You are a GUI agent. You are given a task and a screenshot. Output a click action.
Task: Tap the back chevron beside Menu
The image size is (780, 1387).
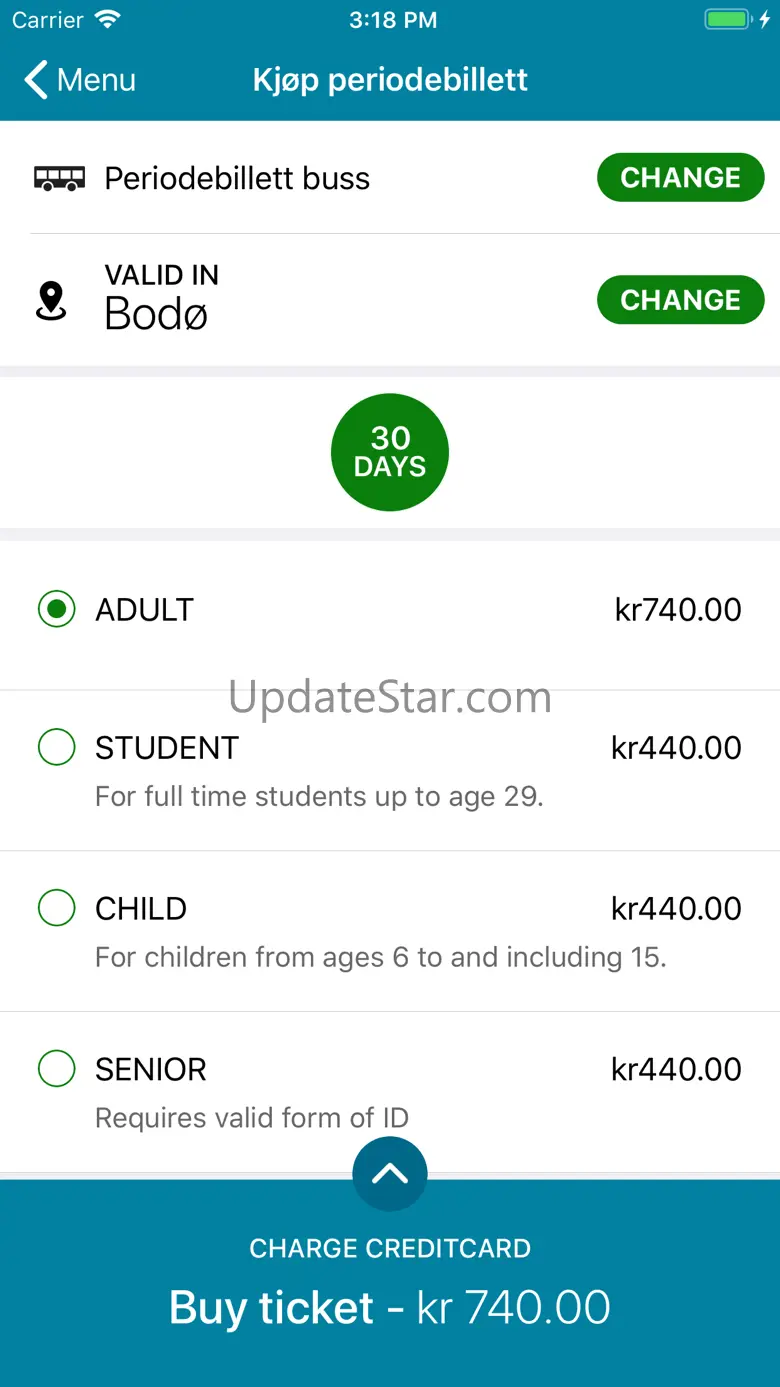tap(36, 80)
